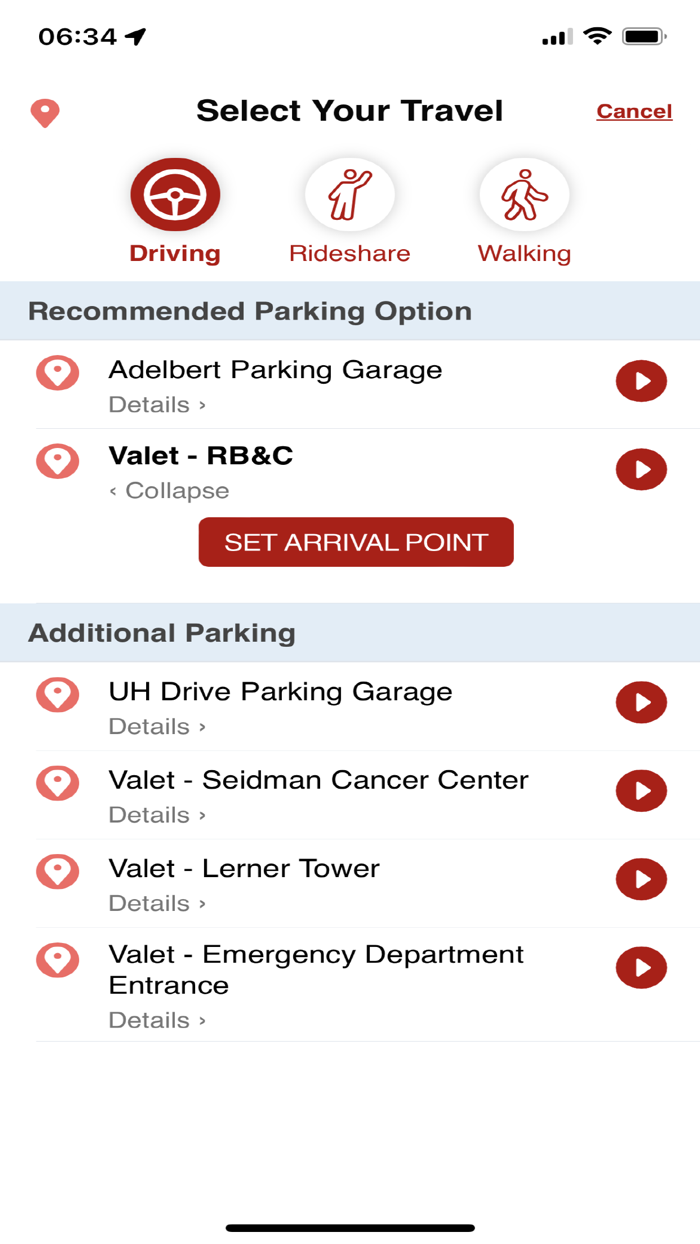Tap the pin icon beside Valet - RB&C

(x=58, y=461)
